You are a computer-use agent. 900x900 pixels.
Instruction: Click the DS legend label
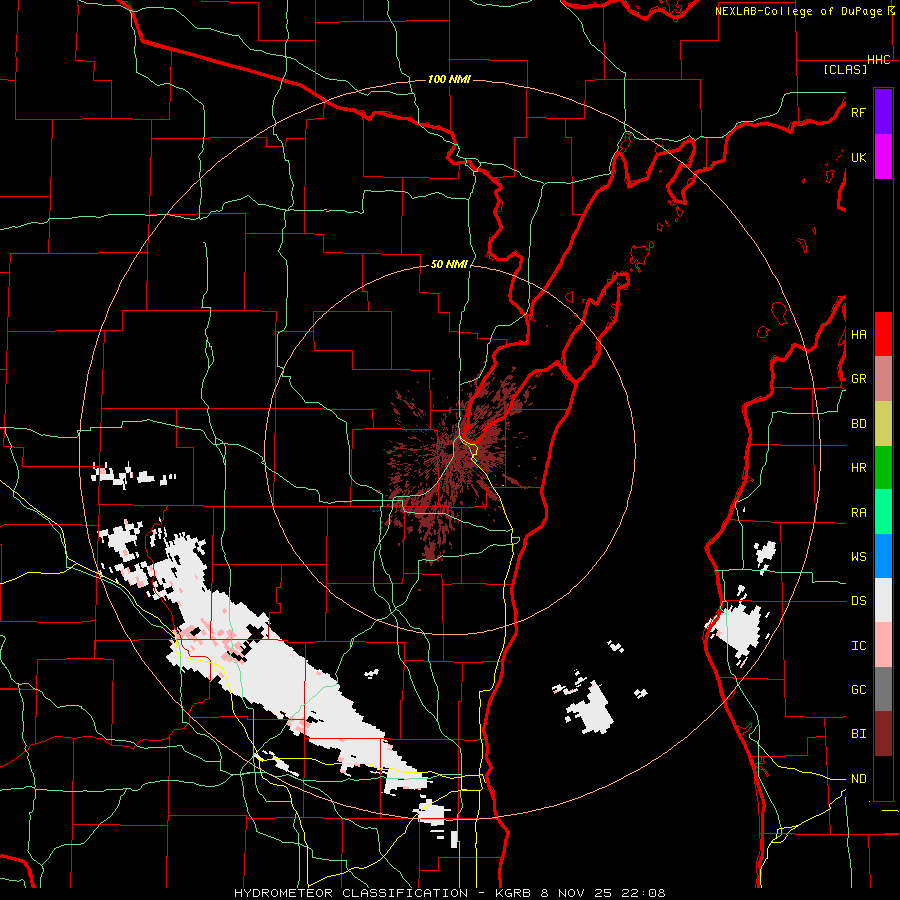pos(858,601)
